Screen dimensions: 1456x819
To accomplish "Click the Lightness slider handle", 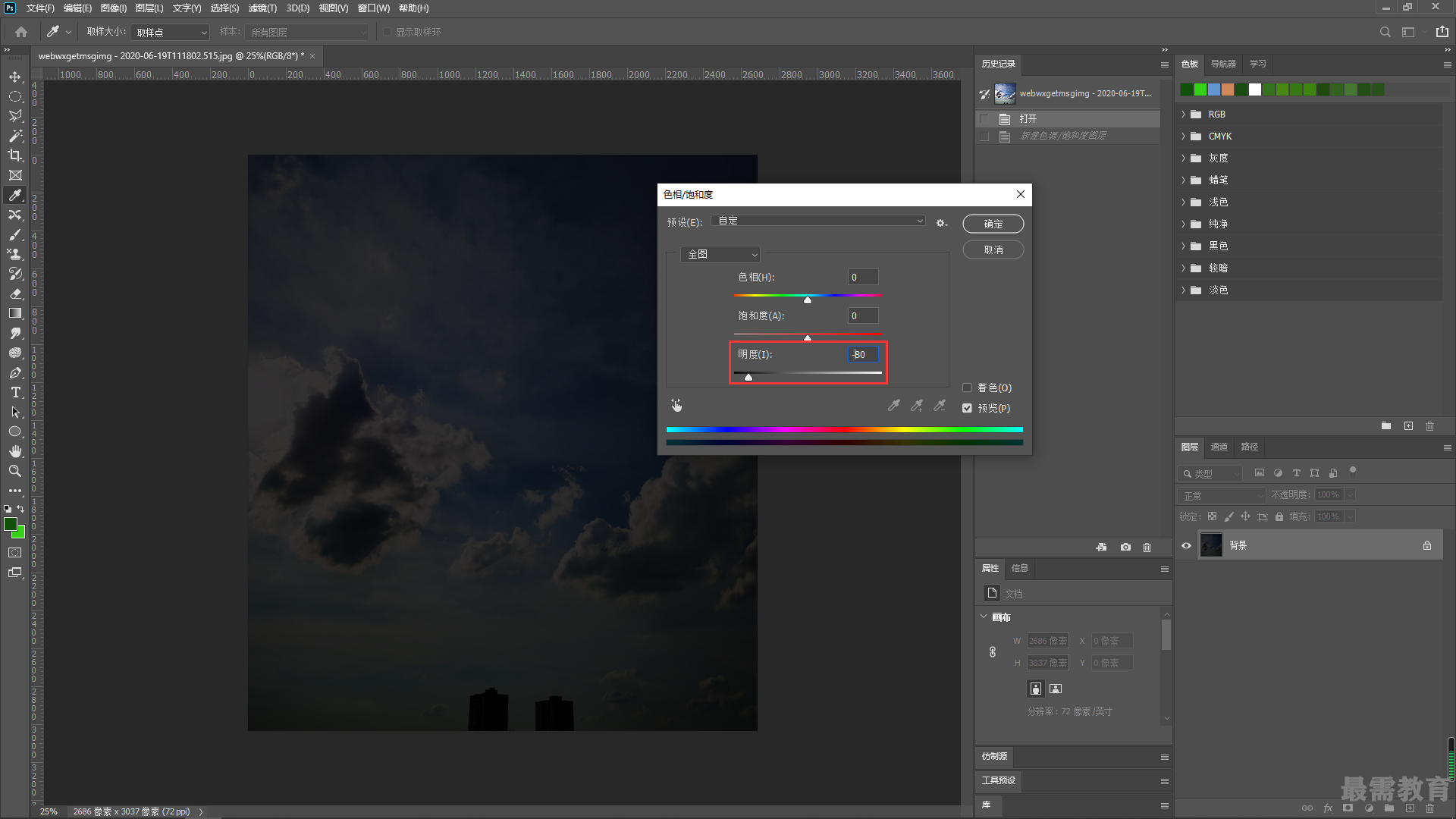I will 748,377.
